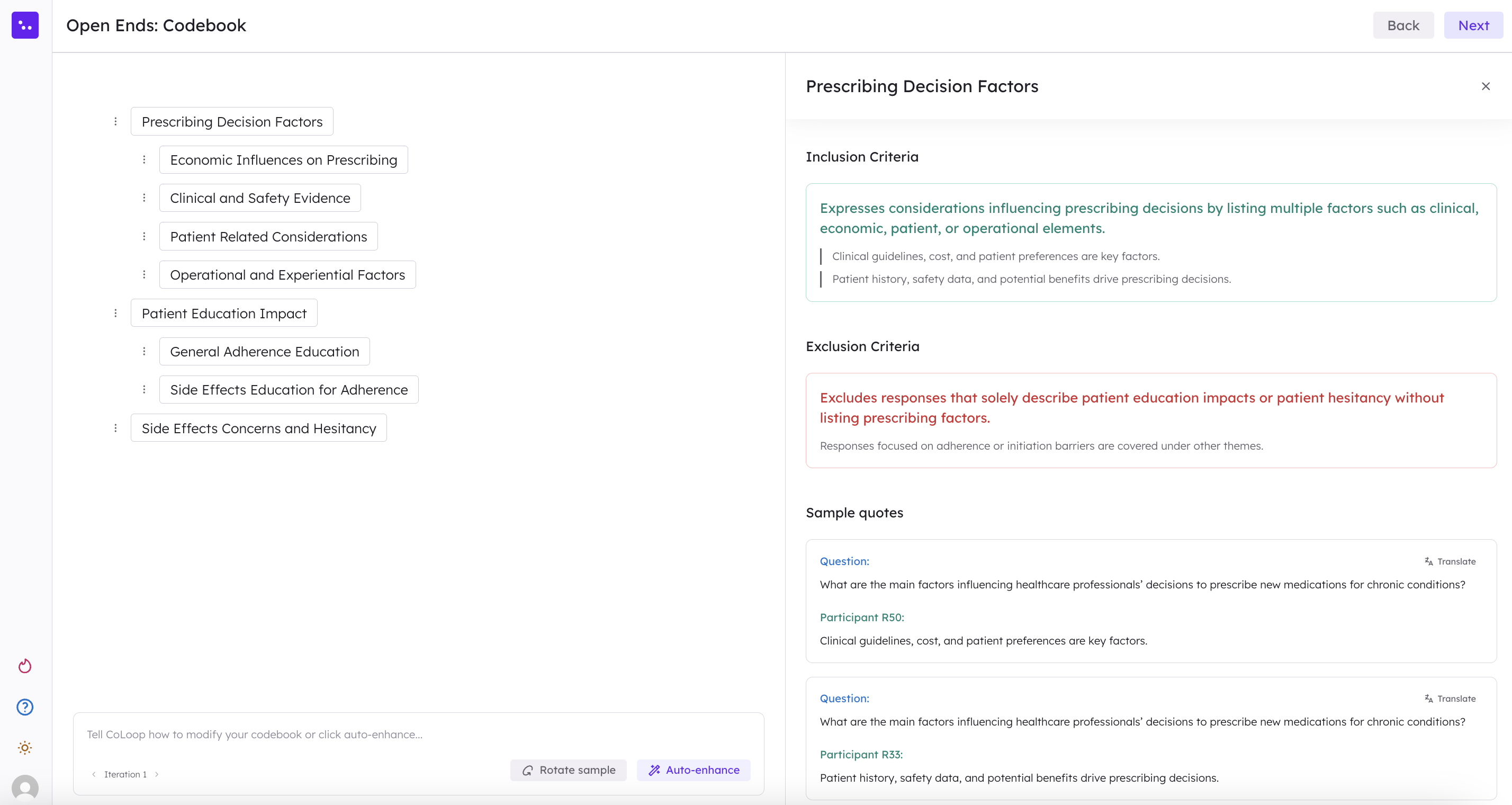Go to previous iteration with left chevron

[x=94, y=774]
